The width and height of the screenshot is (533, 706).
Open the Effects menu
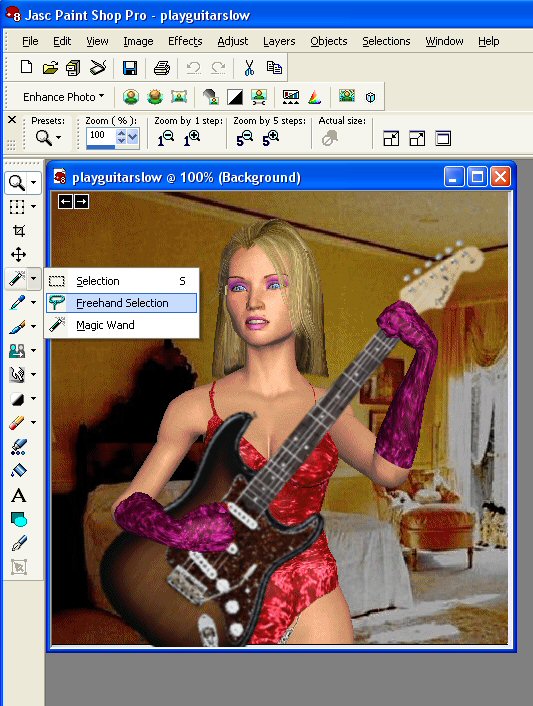pyautogui.click(x=185, y=41)
